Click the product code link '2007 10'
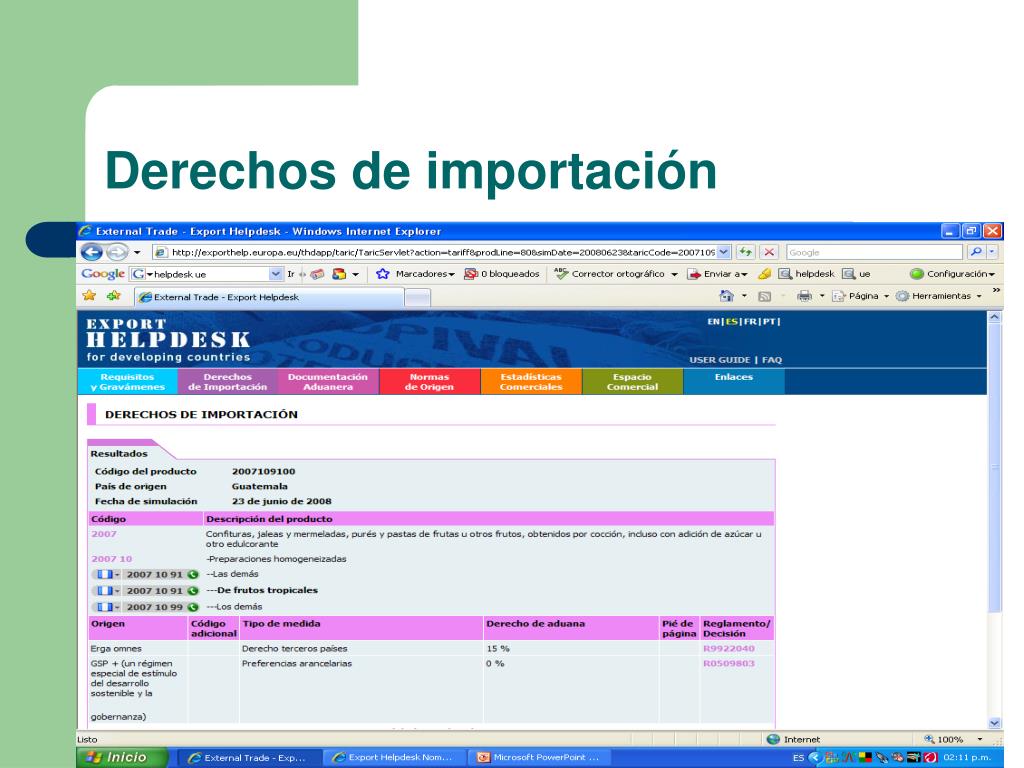 [x=111, y=559]
